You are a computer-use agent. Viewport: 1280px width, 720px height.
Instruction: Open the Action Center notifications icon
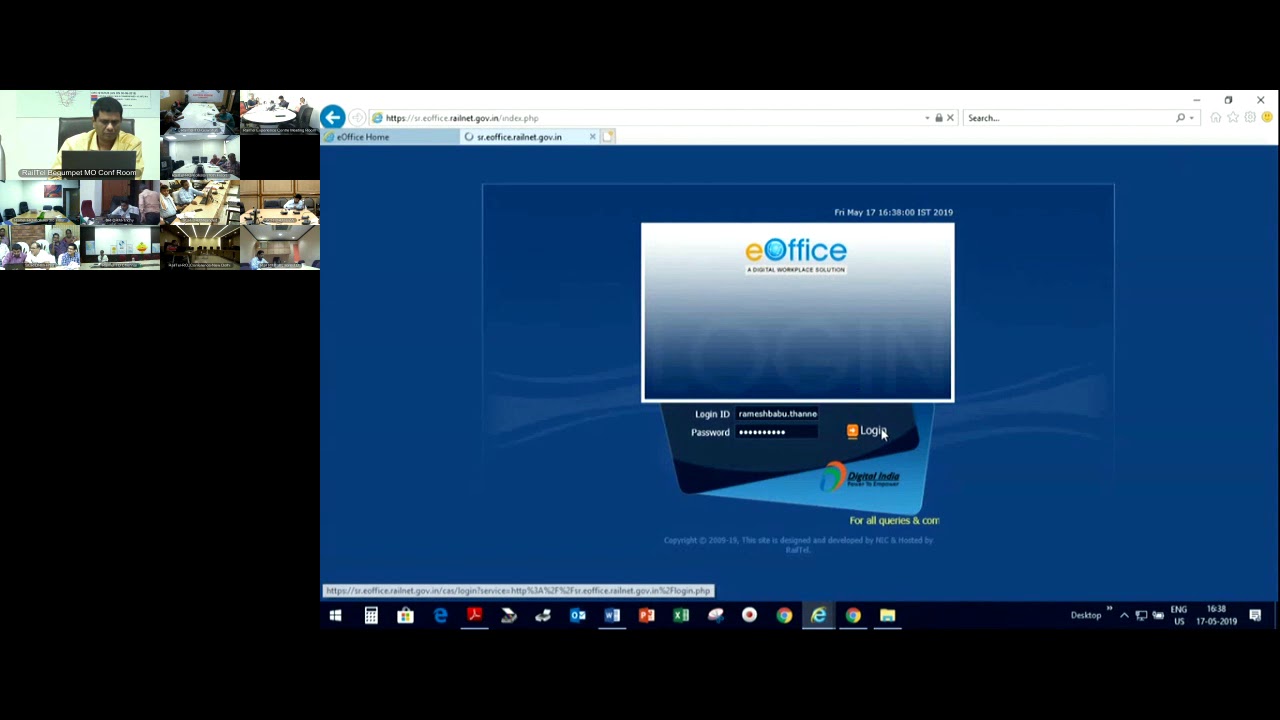[1255, 615]
